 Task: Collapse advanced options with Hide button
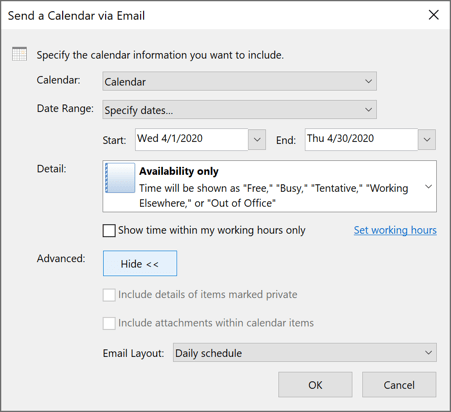pyautogui.click(x=140, y=263)
